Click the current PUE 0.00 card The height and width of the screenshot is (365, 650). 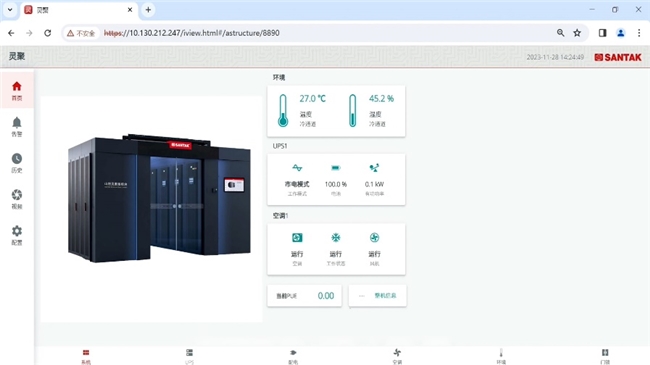(305, 296)
